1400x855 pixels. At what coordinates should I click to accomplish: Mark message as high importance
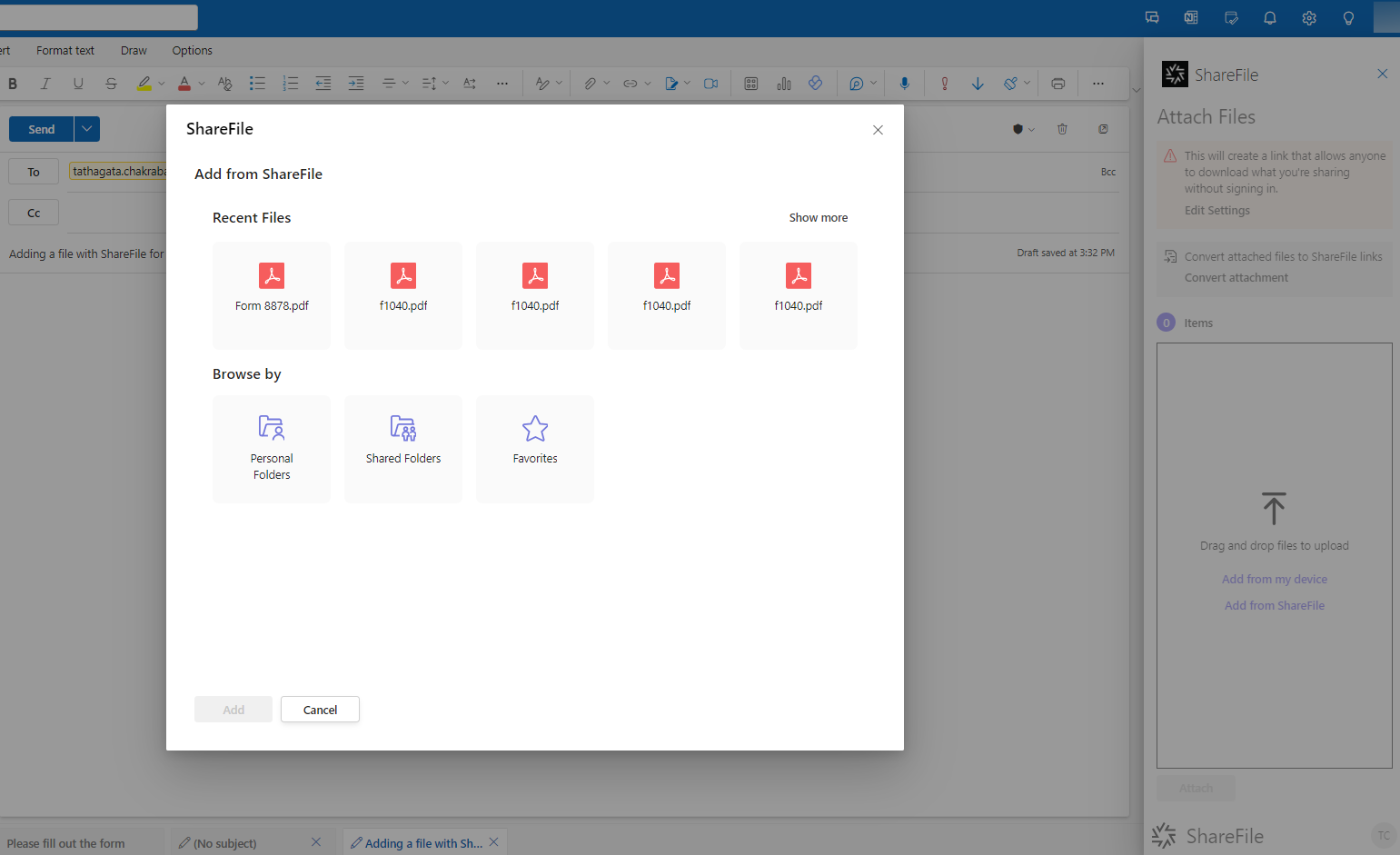(945, 84)
